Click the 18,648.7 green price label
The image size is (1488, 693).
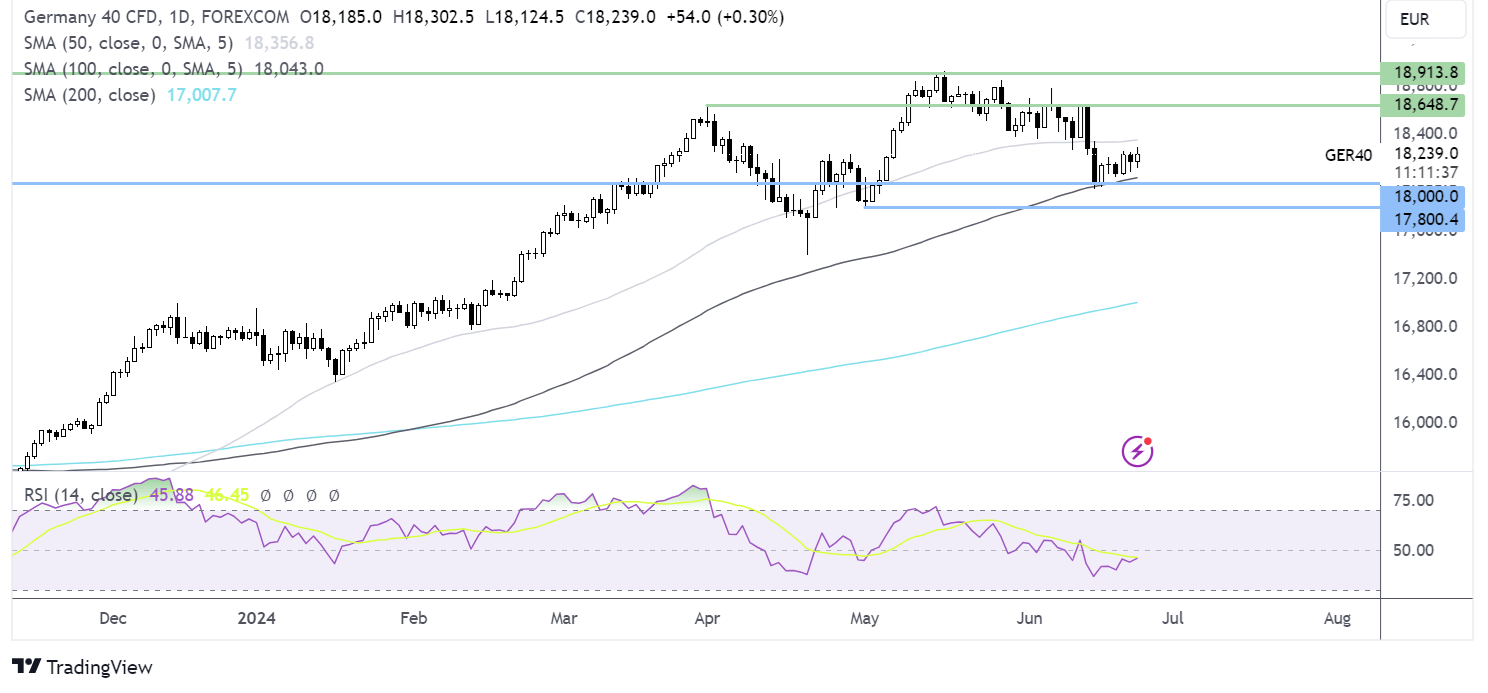1422,104
